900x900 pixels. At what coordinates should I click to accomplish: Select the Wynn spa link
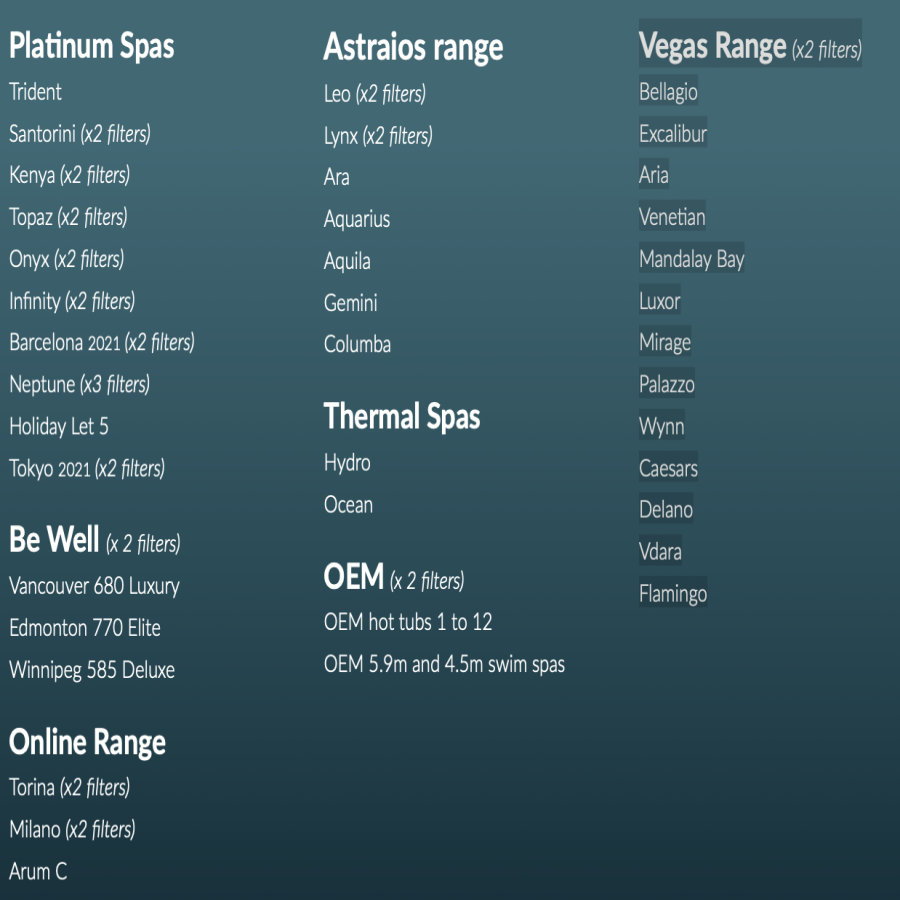pyautogui.click(x=661, y=427)
